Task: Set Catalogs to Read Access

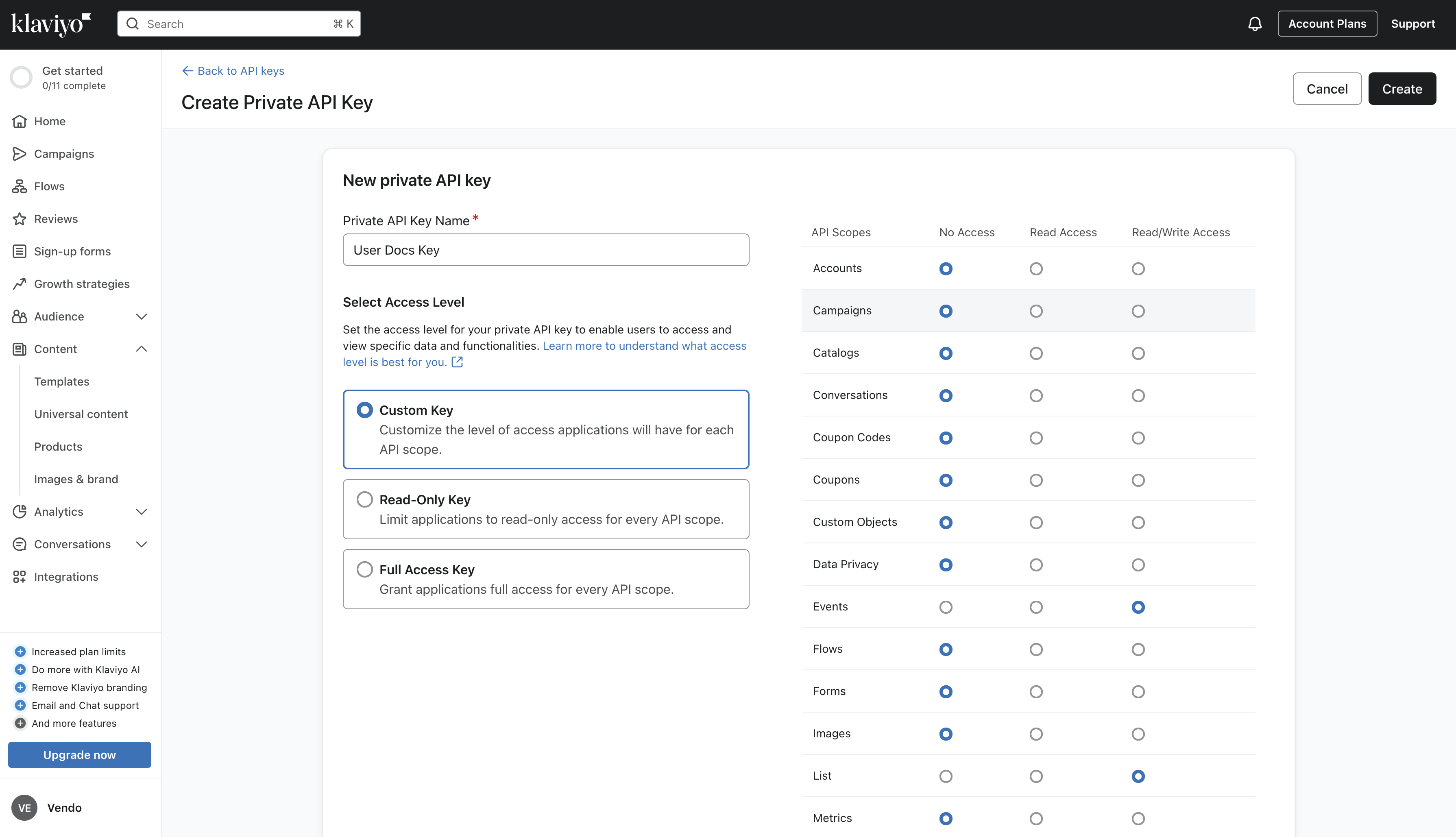Action: pos(1036,353)
